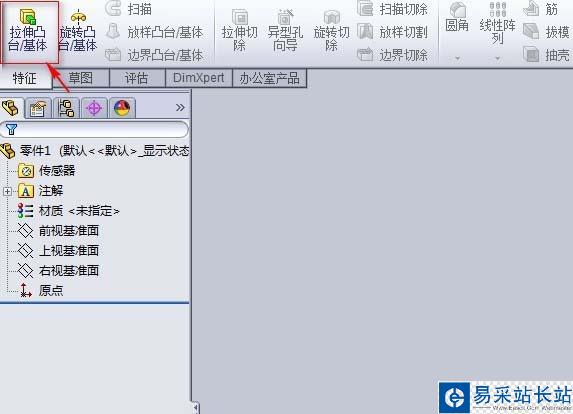
Task: Click the Linear Pattern (线性阵列) tool
Action: point(498,23)
